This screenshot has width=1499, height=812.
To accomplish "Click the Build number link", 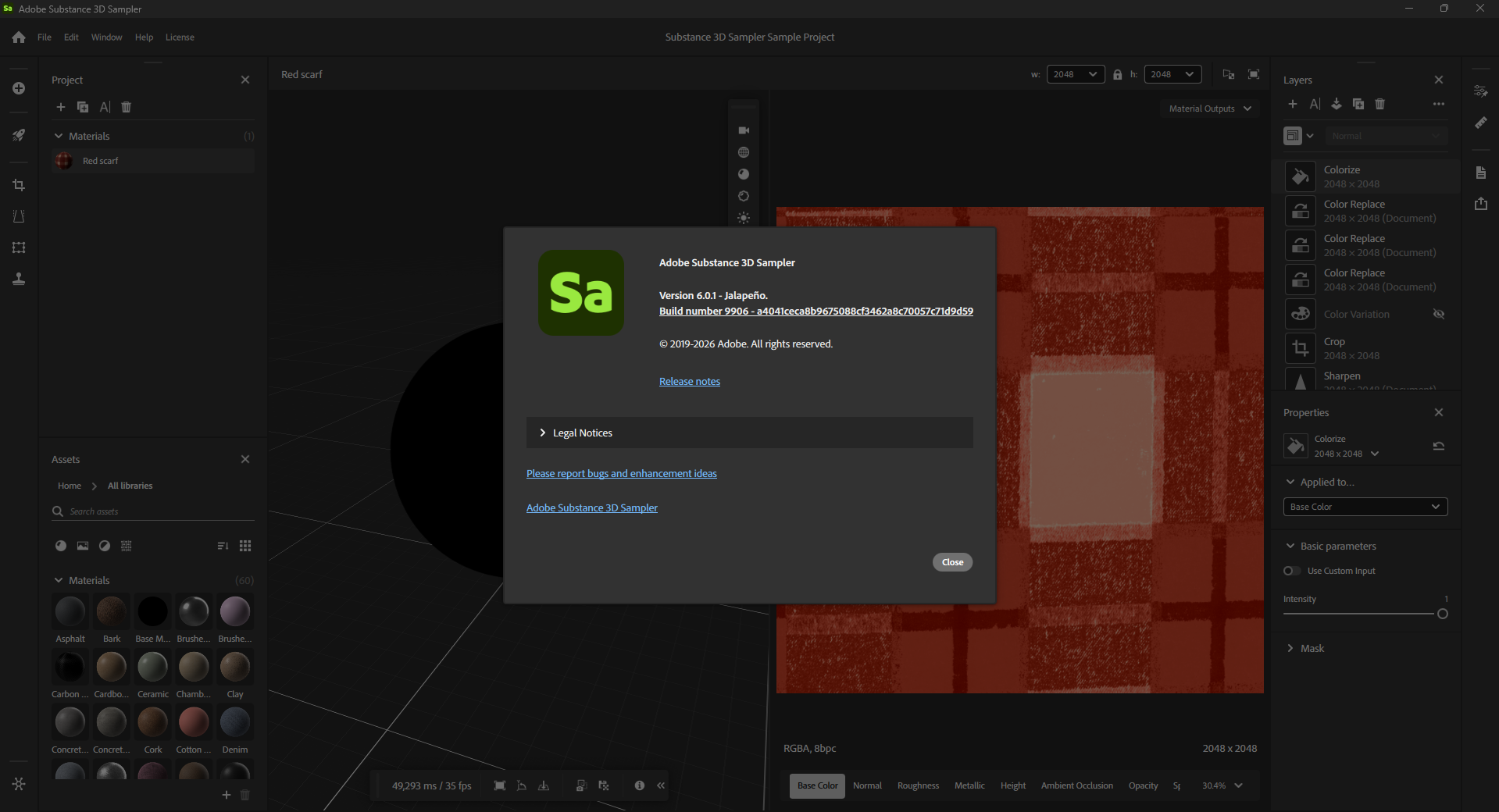I will tap(816, 311).
